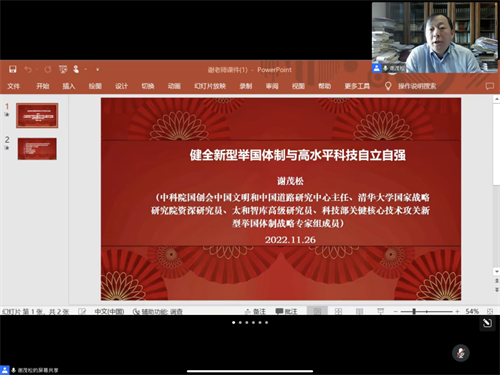Open the undo history dropdown arrow
The width and height of the screenshot is (500, 375).
37,69
